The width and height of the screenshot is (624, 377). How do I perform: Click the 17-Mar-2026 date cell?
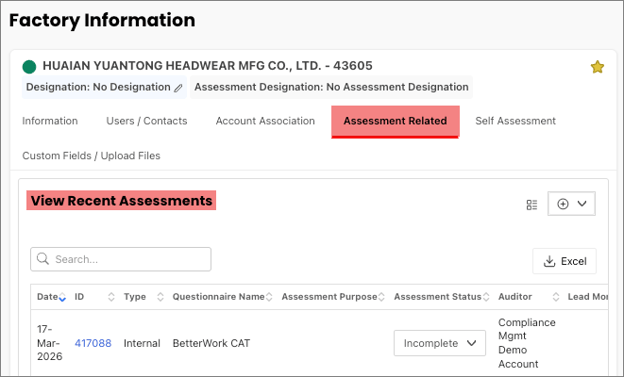tap(50, 343)
